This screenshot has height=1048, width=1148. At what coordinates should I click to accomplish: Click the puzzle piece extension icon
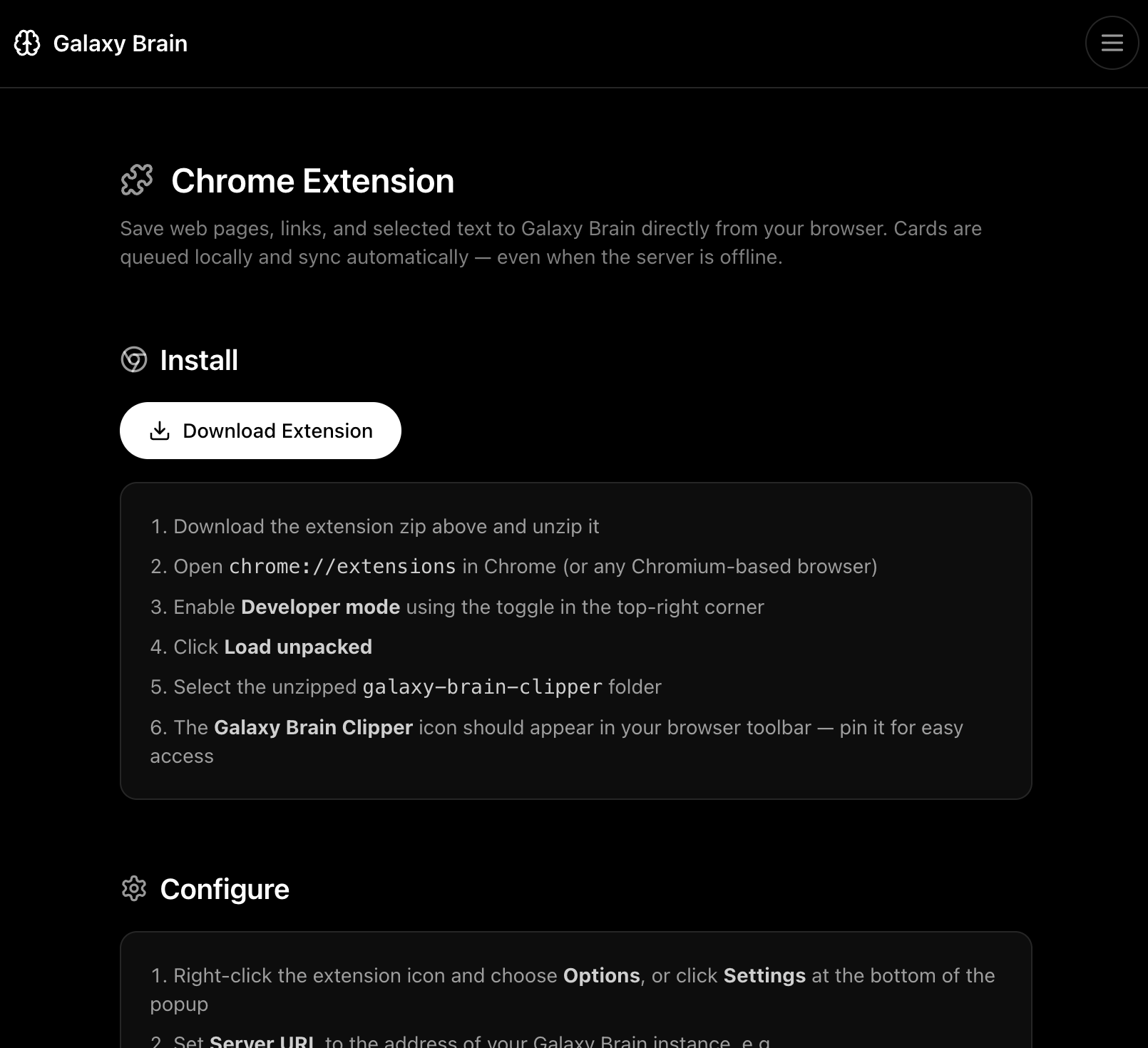pos(137,180)
